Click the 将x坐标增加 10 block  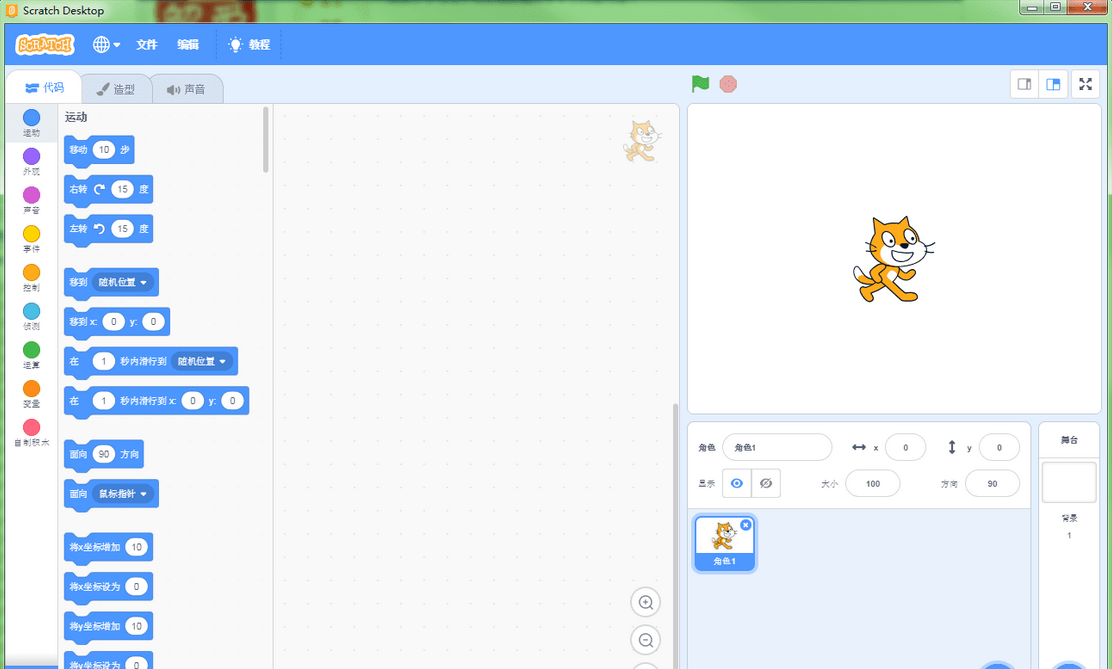click(108, 548)
